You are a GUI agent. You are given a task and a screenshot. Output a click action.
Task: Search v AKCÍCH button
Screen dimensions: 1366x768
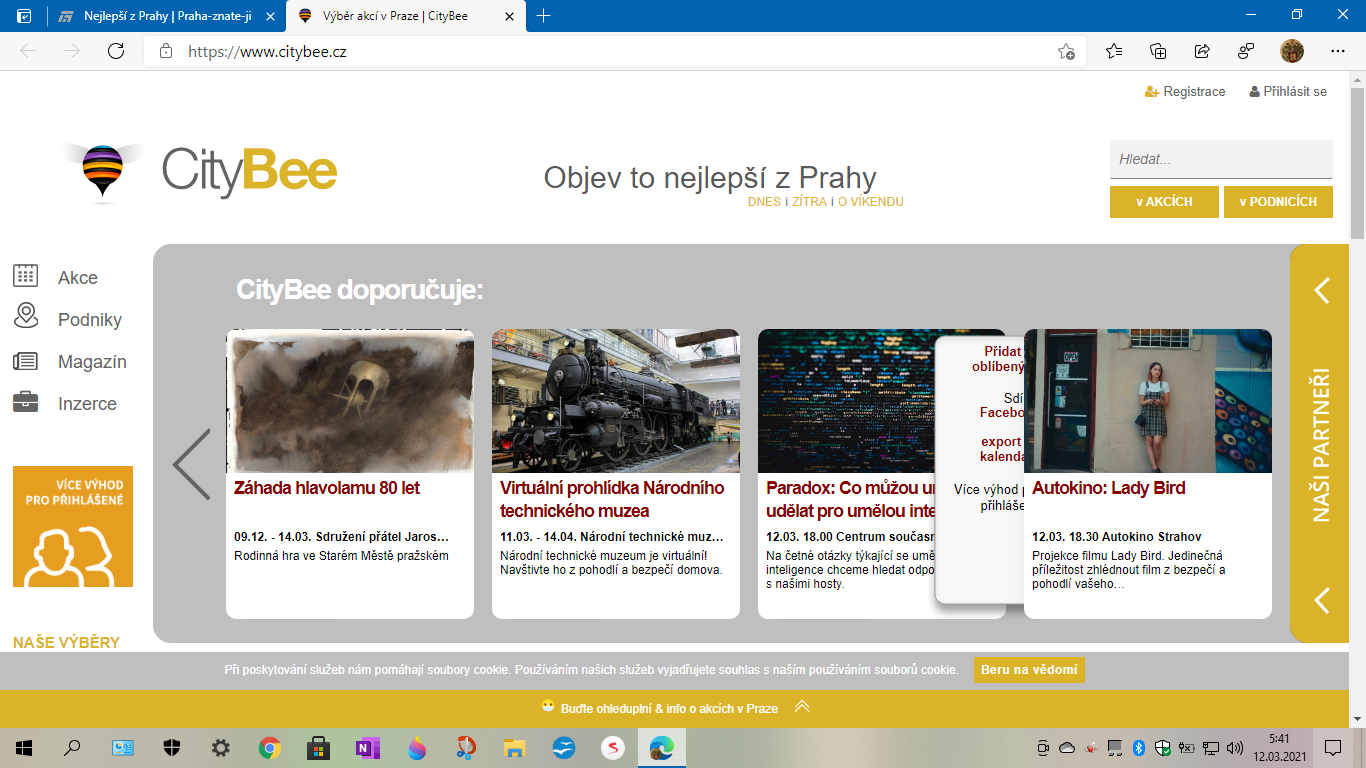coord(1164,202)
